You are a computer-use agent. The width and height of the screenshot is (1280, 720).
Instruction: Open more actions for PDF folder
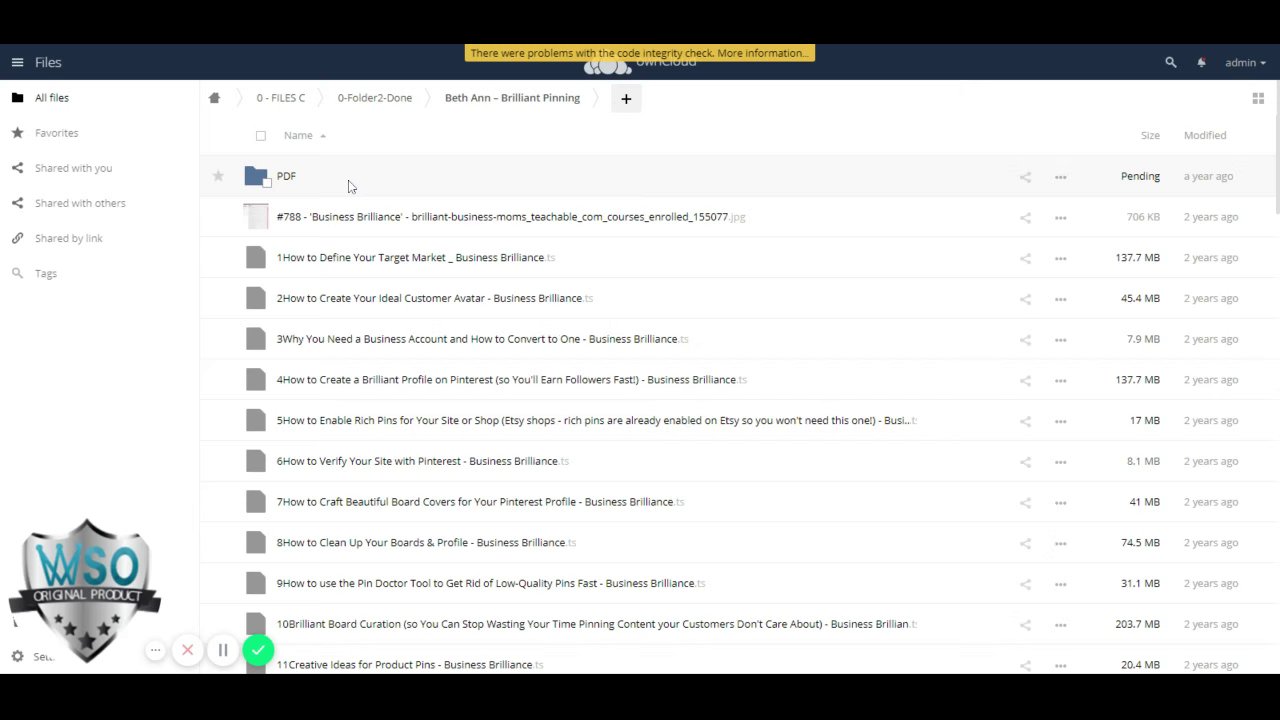(1060, 177)
